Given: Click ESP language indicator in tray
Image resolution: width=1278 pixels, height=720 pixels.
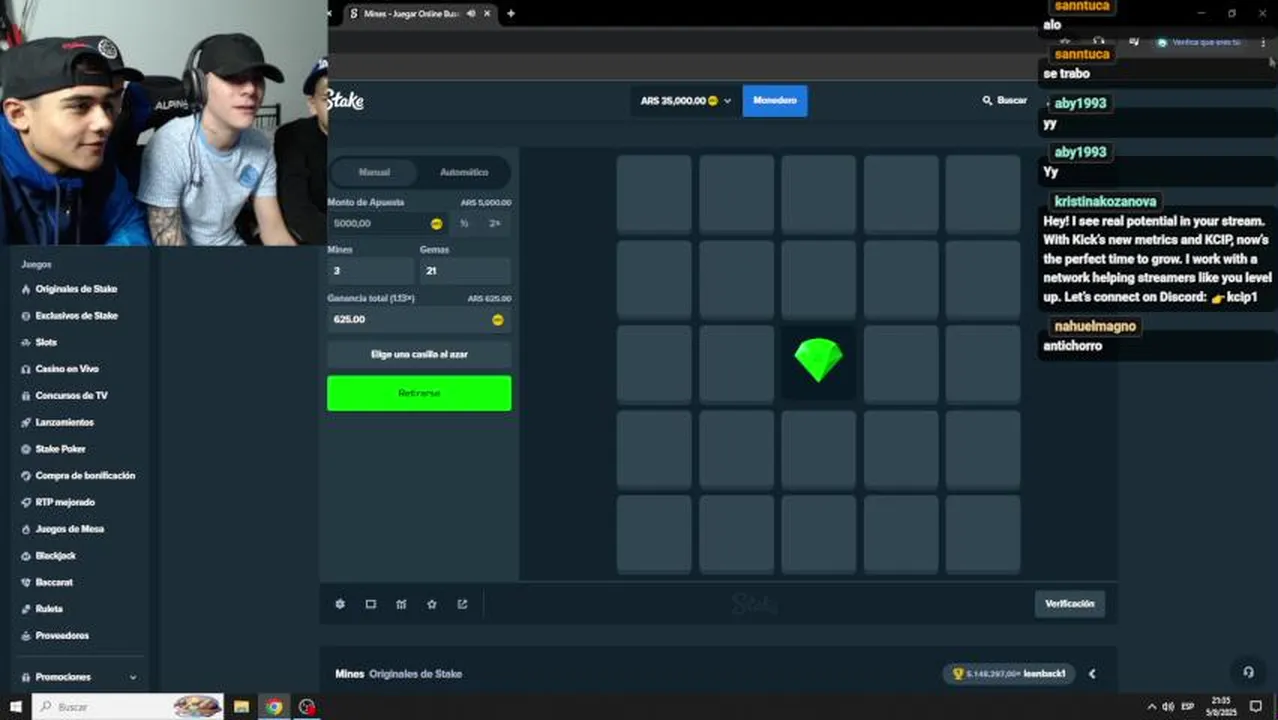Looking at the screenshot, I should [1188, 707].
